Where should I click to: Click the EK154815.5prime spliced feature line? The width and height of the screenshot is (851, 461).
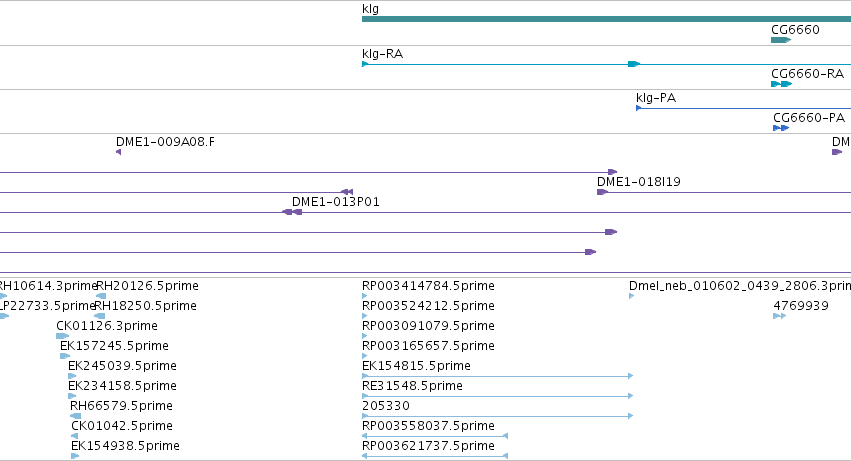tap(498, 376)
